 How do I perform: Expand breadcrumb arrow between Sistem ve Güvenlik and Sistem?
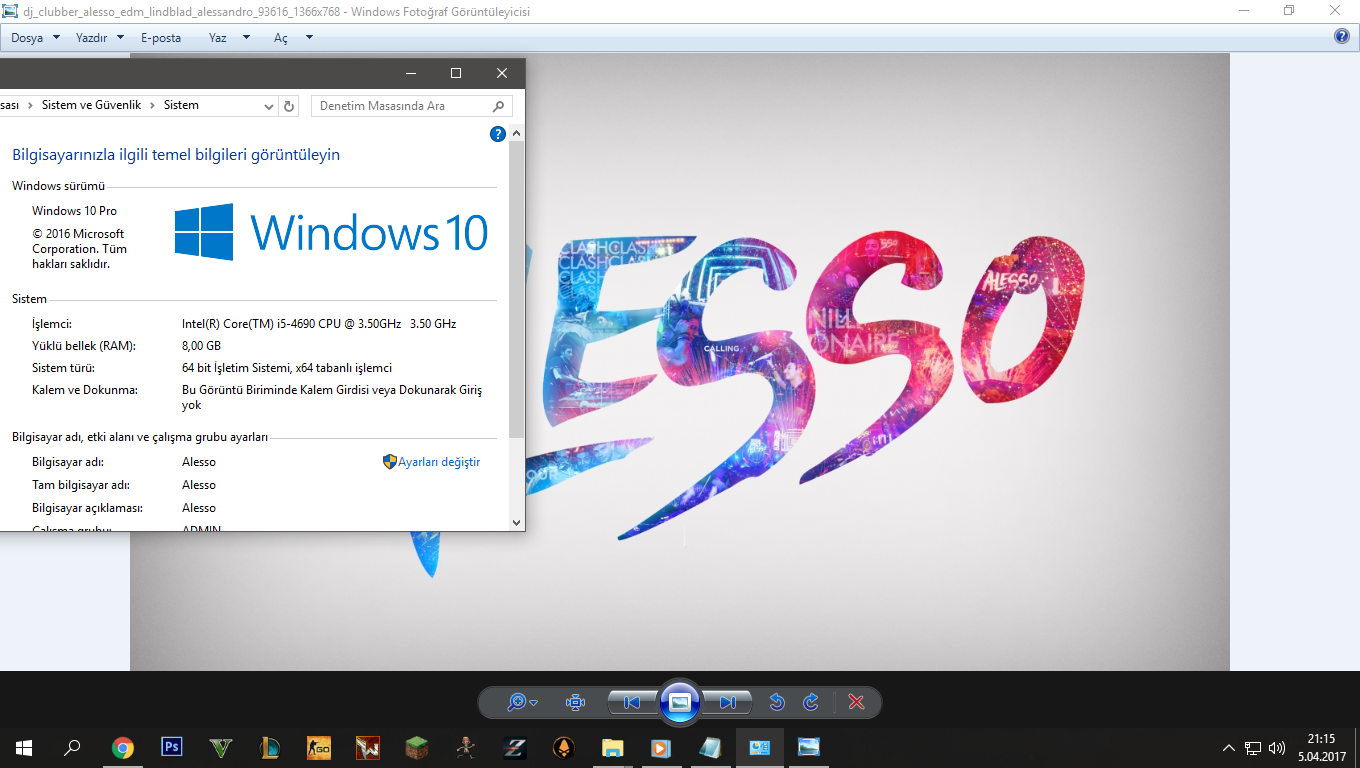pos(153,105)
